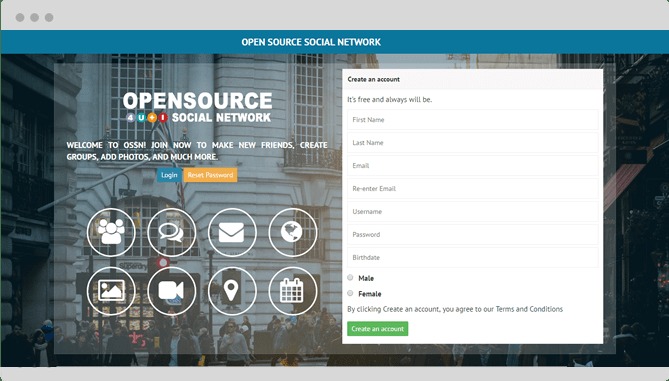The image size is (669, 381).
Task: Click the Open Source Social Network header title
Action: point(311,42)
